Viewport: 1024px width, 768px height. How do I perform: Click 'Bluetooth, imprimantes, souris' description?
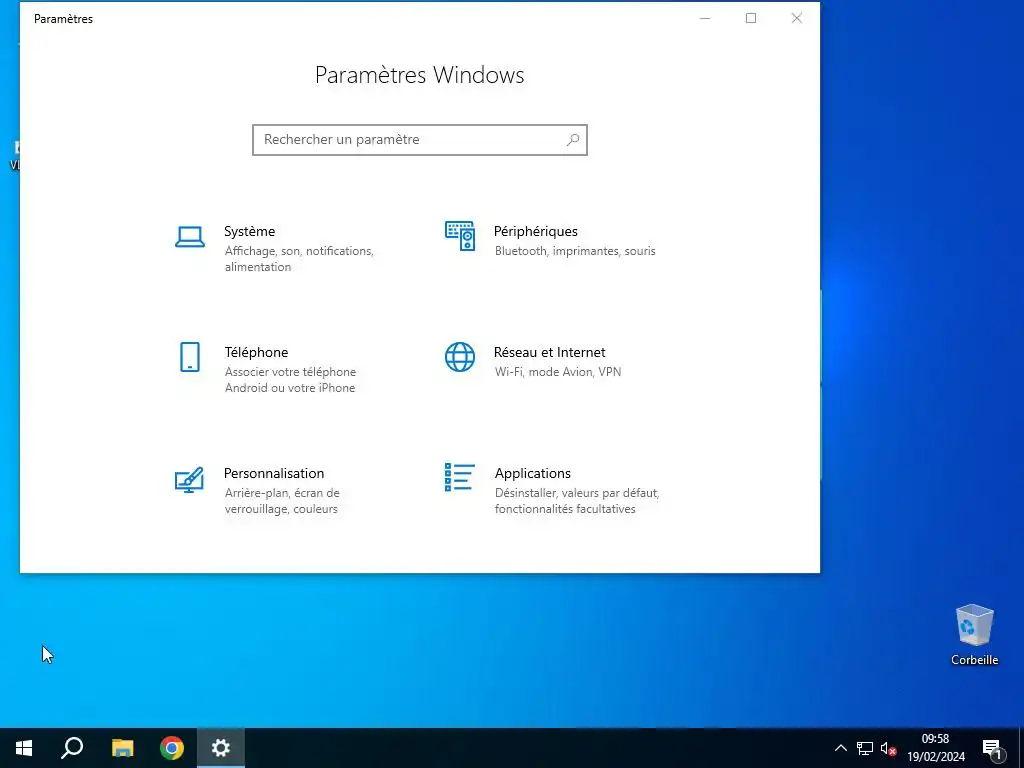[575, 251]
